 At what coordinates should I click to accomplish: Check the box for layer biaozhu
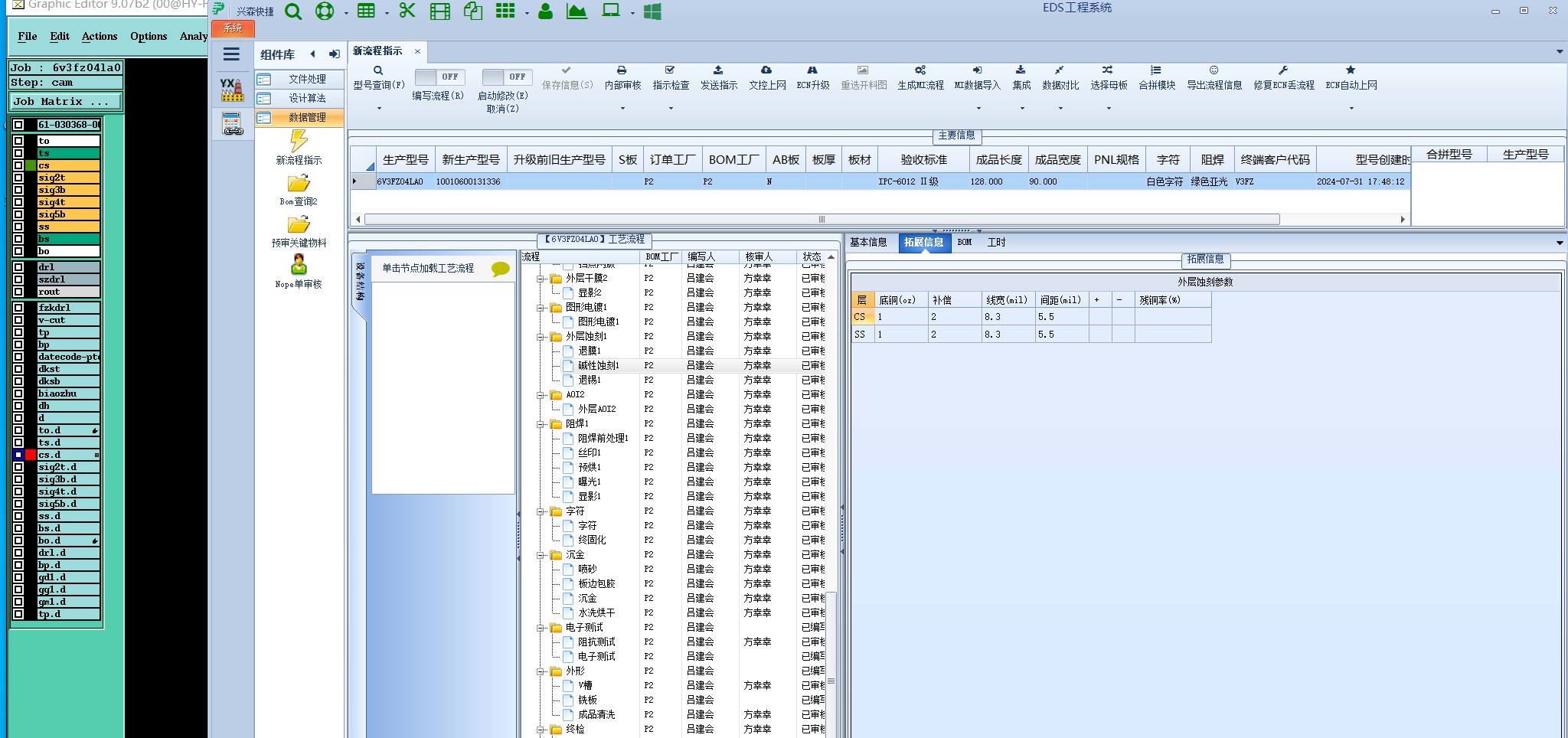(x=18, y=393)
